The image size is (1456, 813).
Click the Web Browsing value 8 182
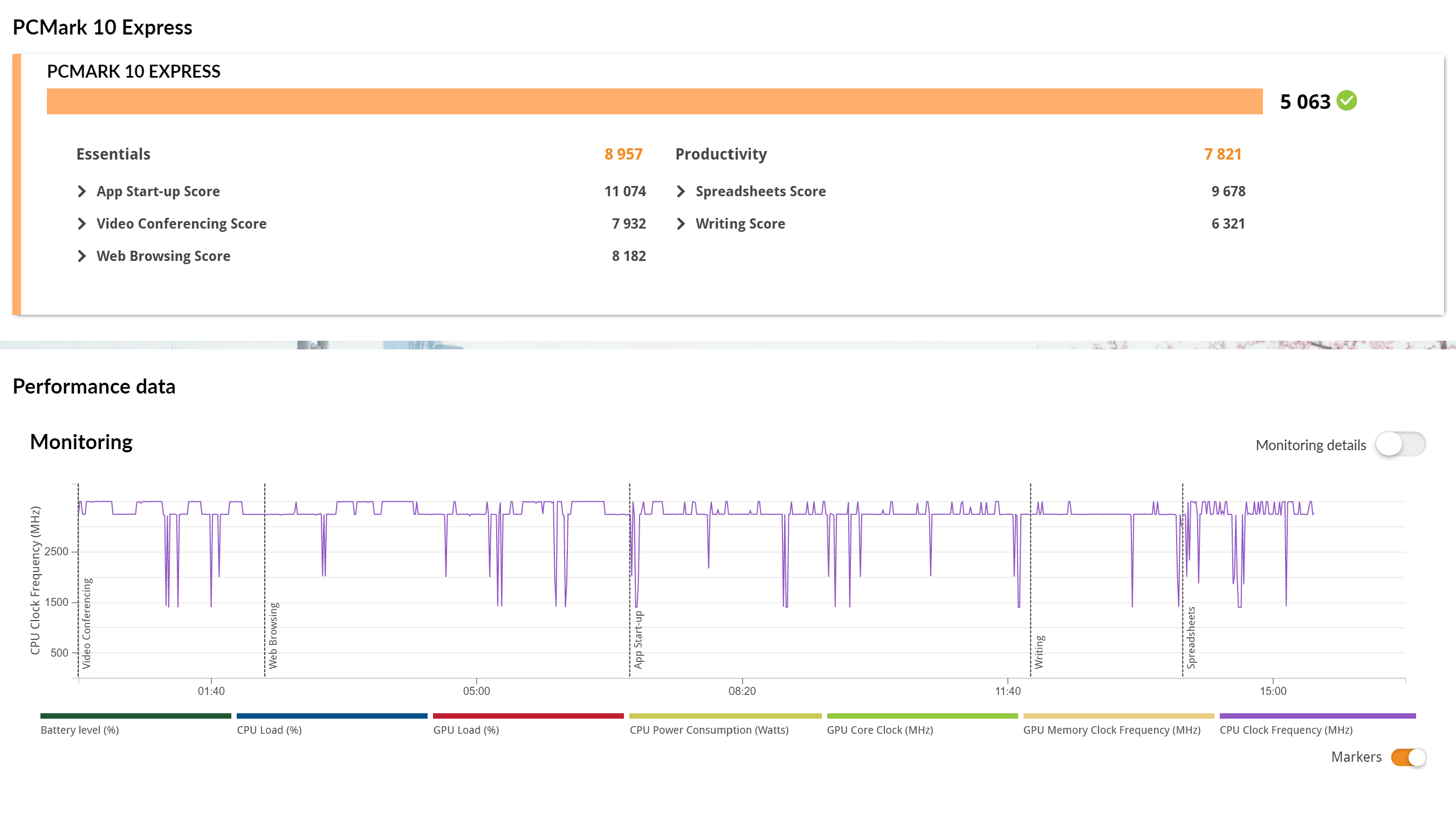pyautogui.click(x=629, y=256)
